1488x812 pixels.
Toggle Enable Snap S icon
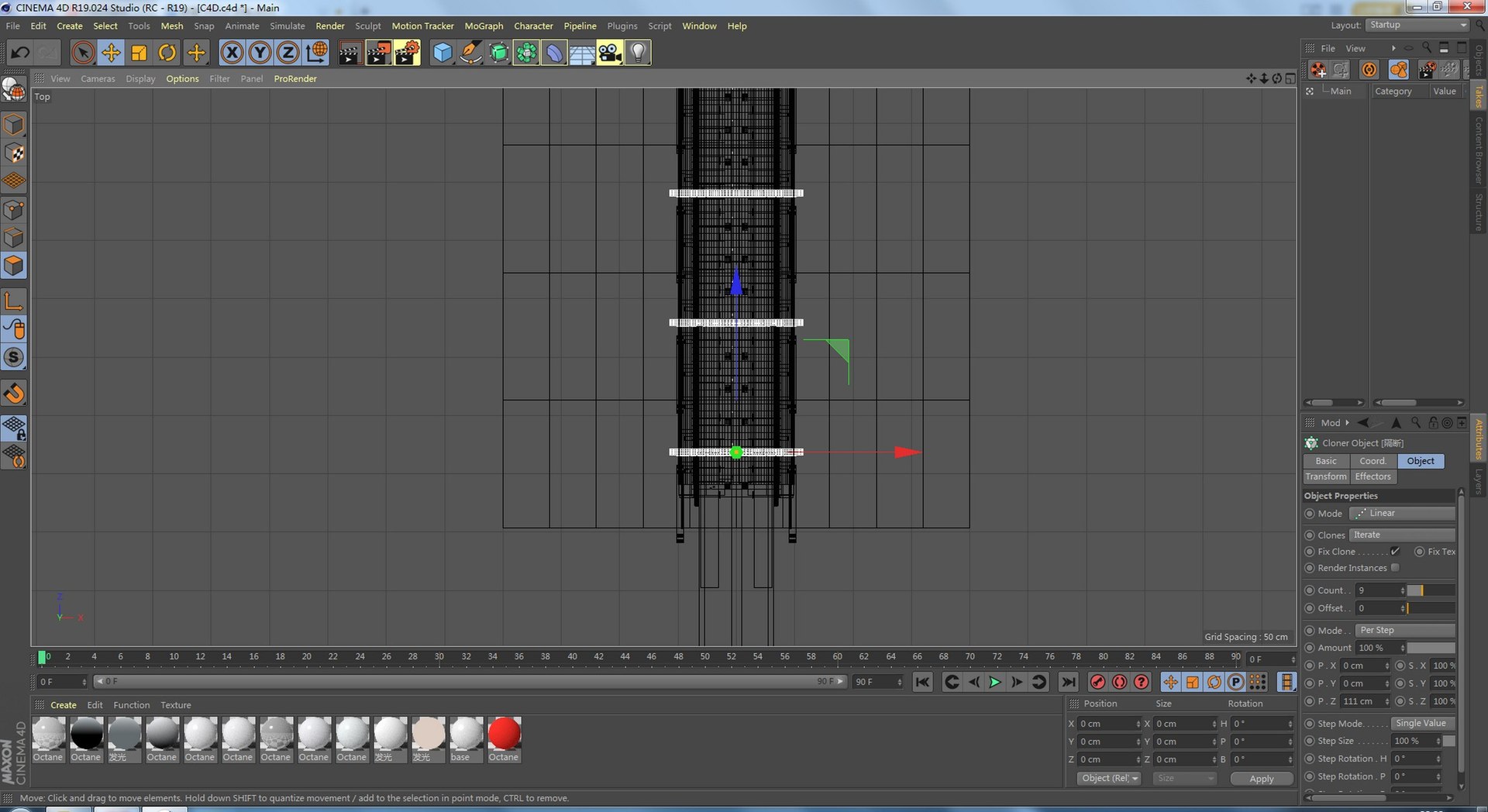[14, 357]
